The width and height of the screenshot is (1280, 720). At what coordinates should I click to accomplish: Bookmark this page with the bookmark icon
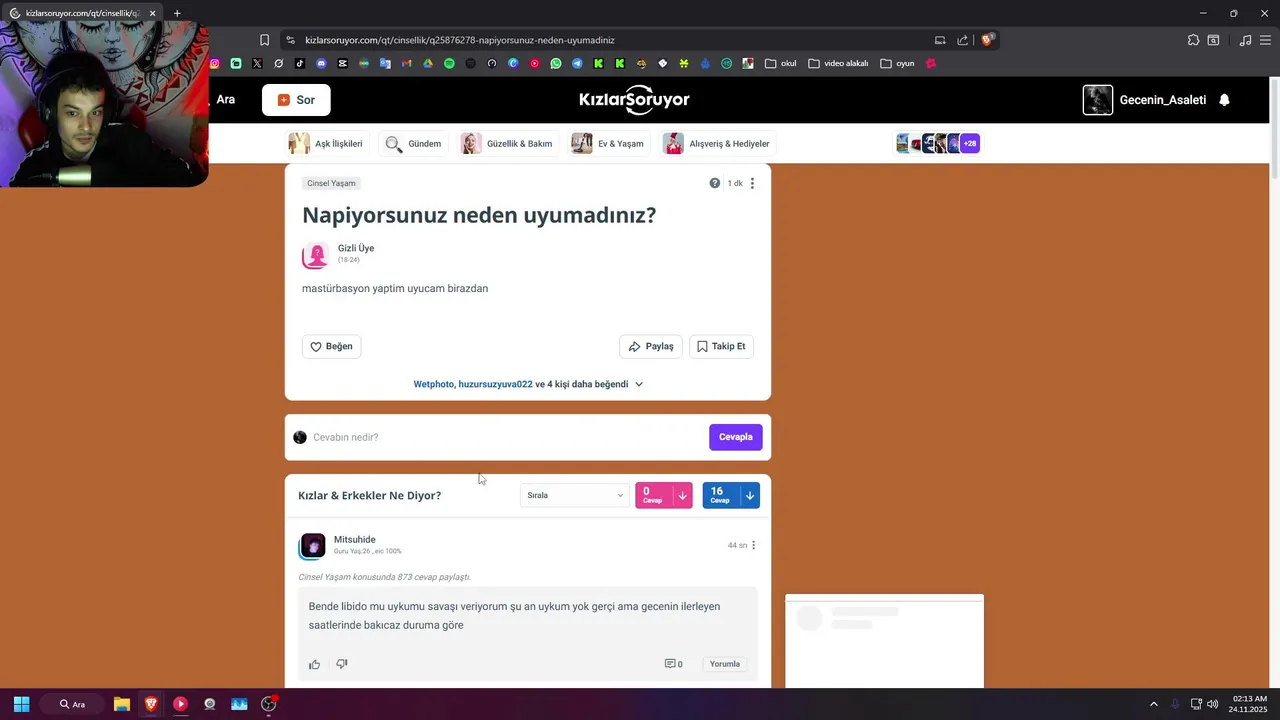pos(264,40)
